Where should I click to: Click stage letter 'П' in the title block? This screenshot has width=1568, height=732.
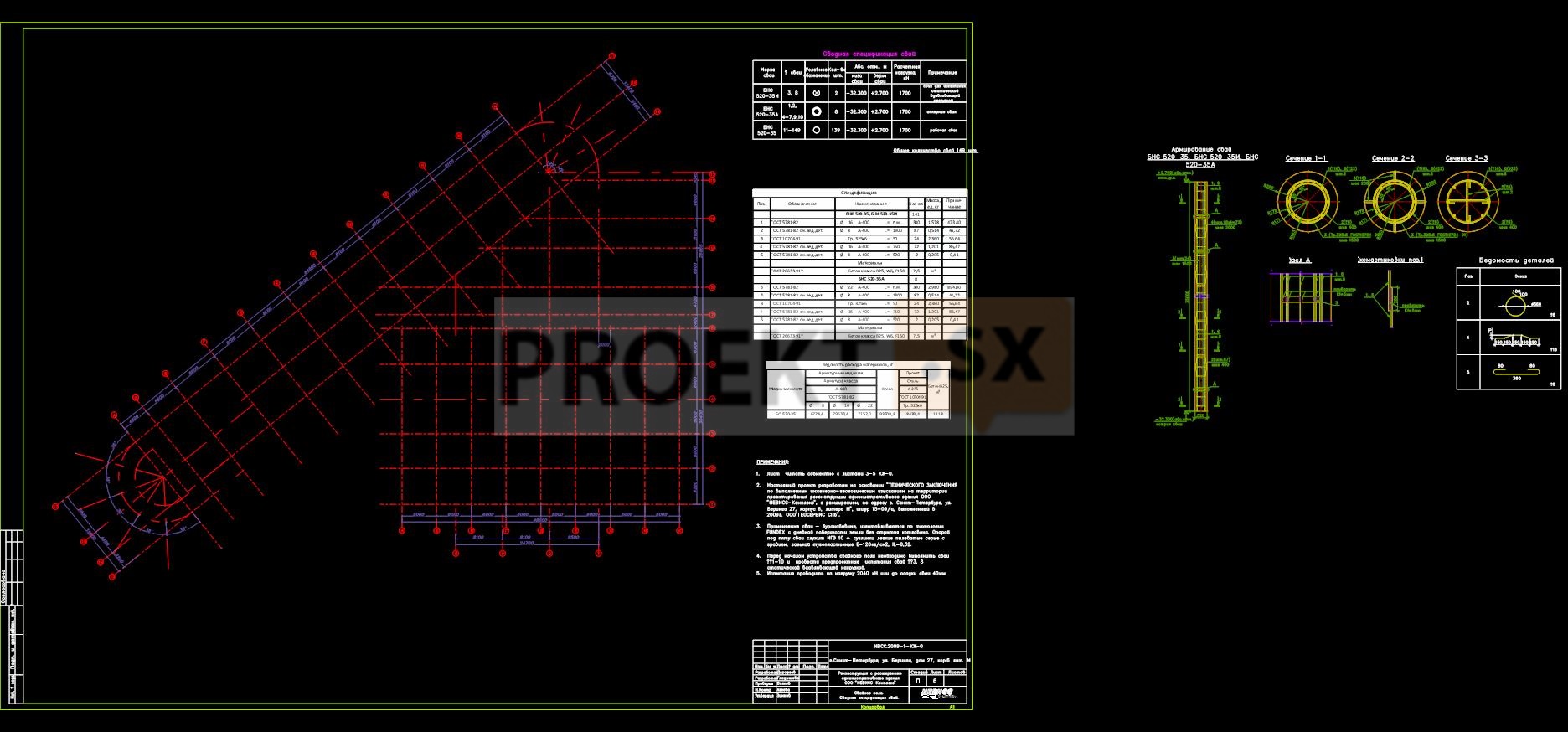tap(917, 681)
